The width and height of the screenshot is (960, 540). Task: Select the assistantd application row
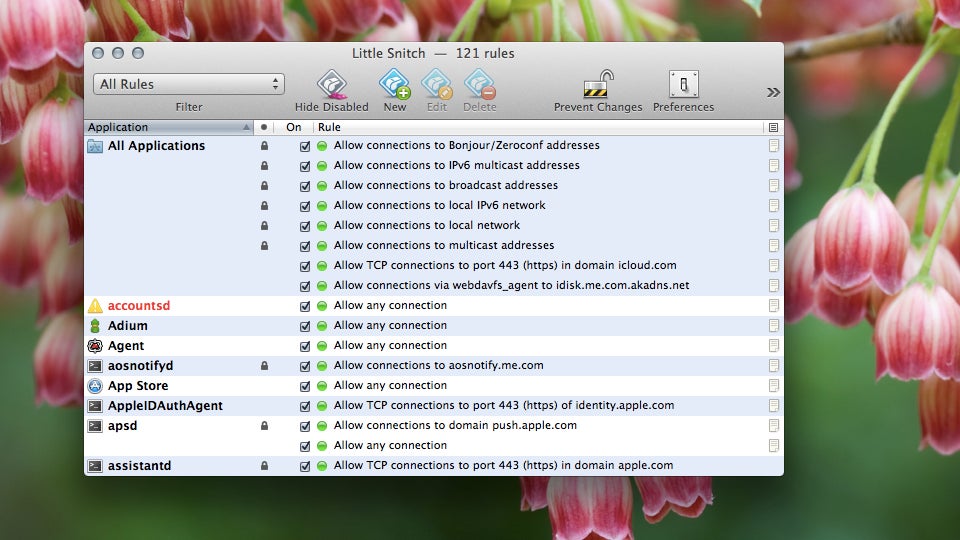click(139, 466)
